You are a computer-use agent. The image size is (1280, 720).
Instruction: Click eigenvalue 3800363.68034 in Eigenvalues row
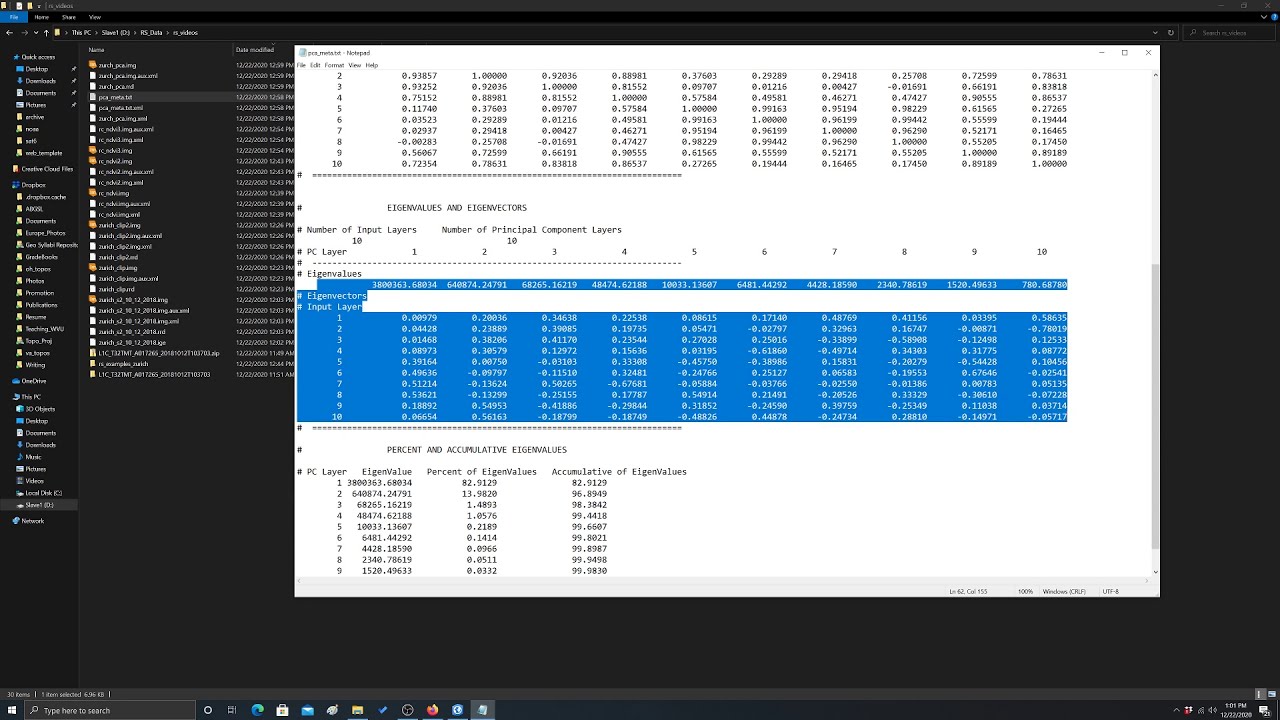[x=404, y=285]
